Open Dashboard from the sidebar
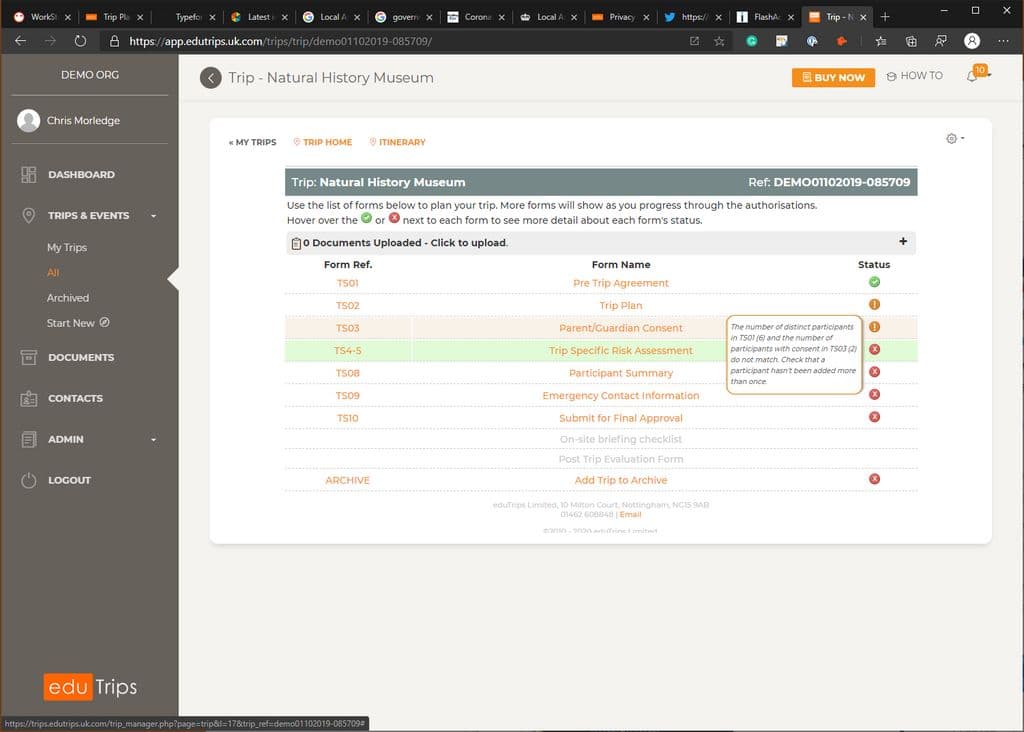Image resolution: width=1024 pixels, height=732 pixels. click(81, 174)
